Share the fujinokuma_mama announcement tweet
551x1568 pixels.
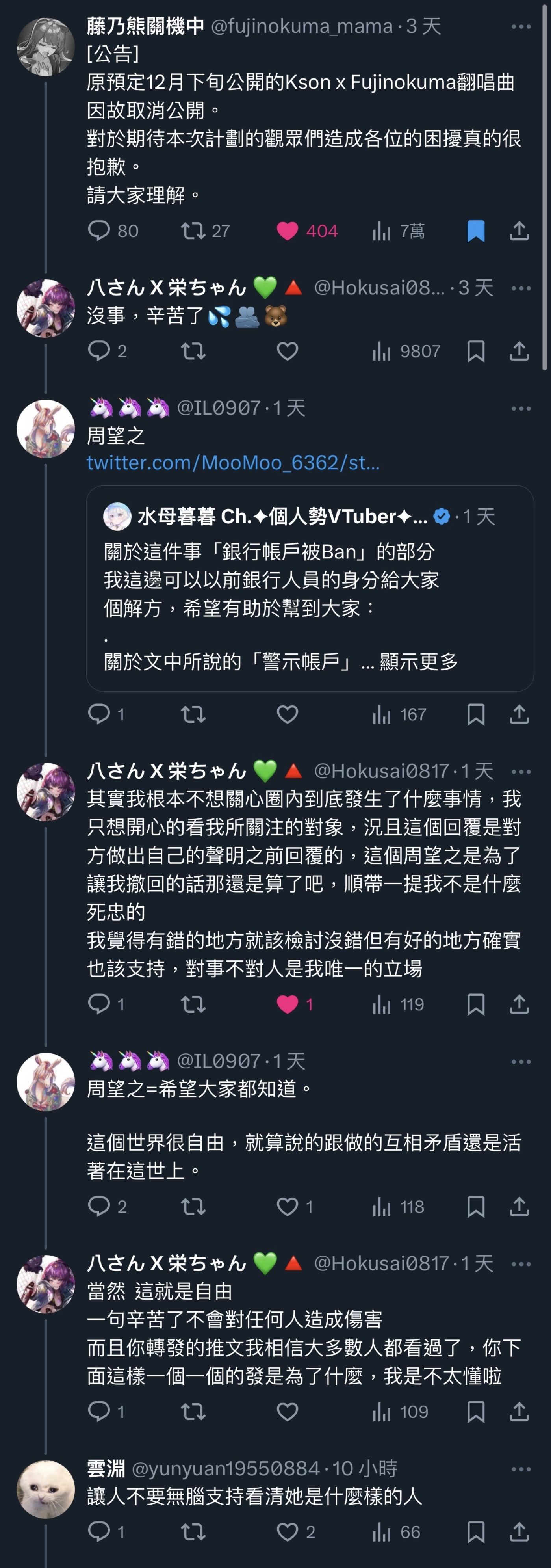coord(519,231)
